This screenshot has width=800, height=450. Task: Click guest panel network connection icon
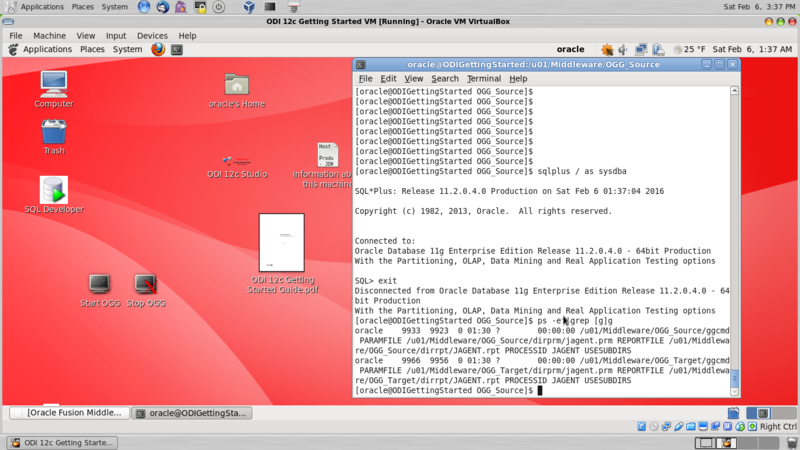click(x=641, y=49)
